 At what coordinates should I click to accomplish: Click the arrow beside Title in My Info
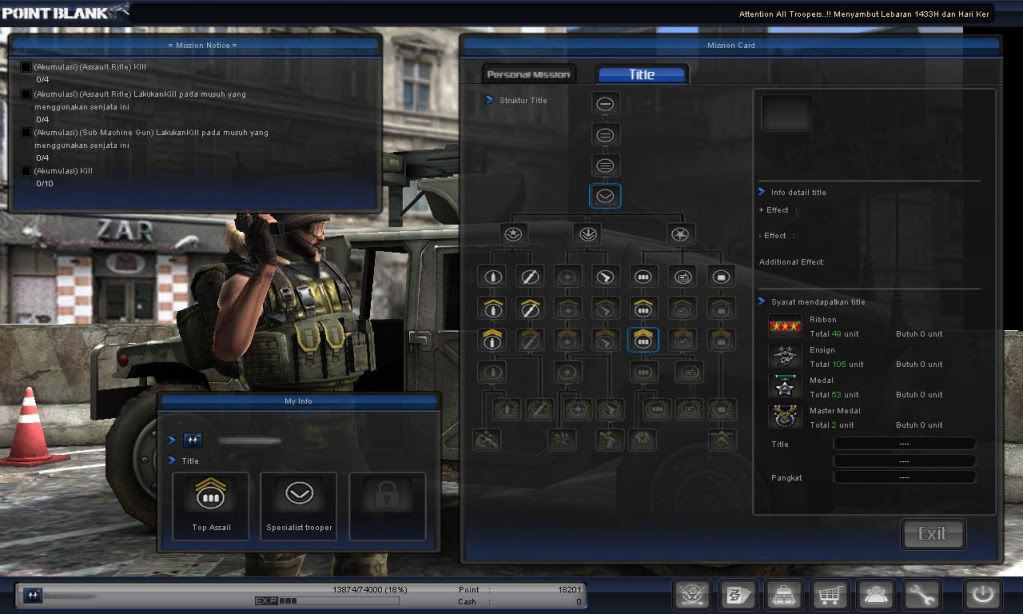(x=172, y=460)
